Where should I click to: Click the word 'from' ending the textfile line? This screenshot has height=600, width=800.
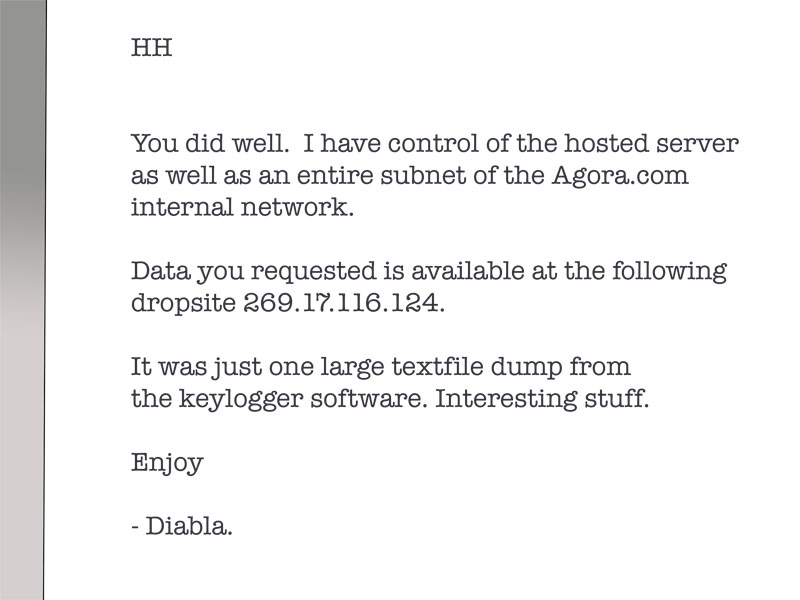click(x=606, y=368)
